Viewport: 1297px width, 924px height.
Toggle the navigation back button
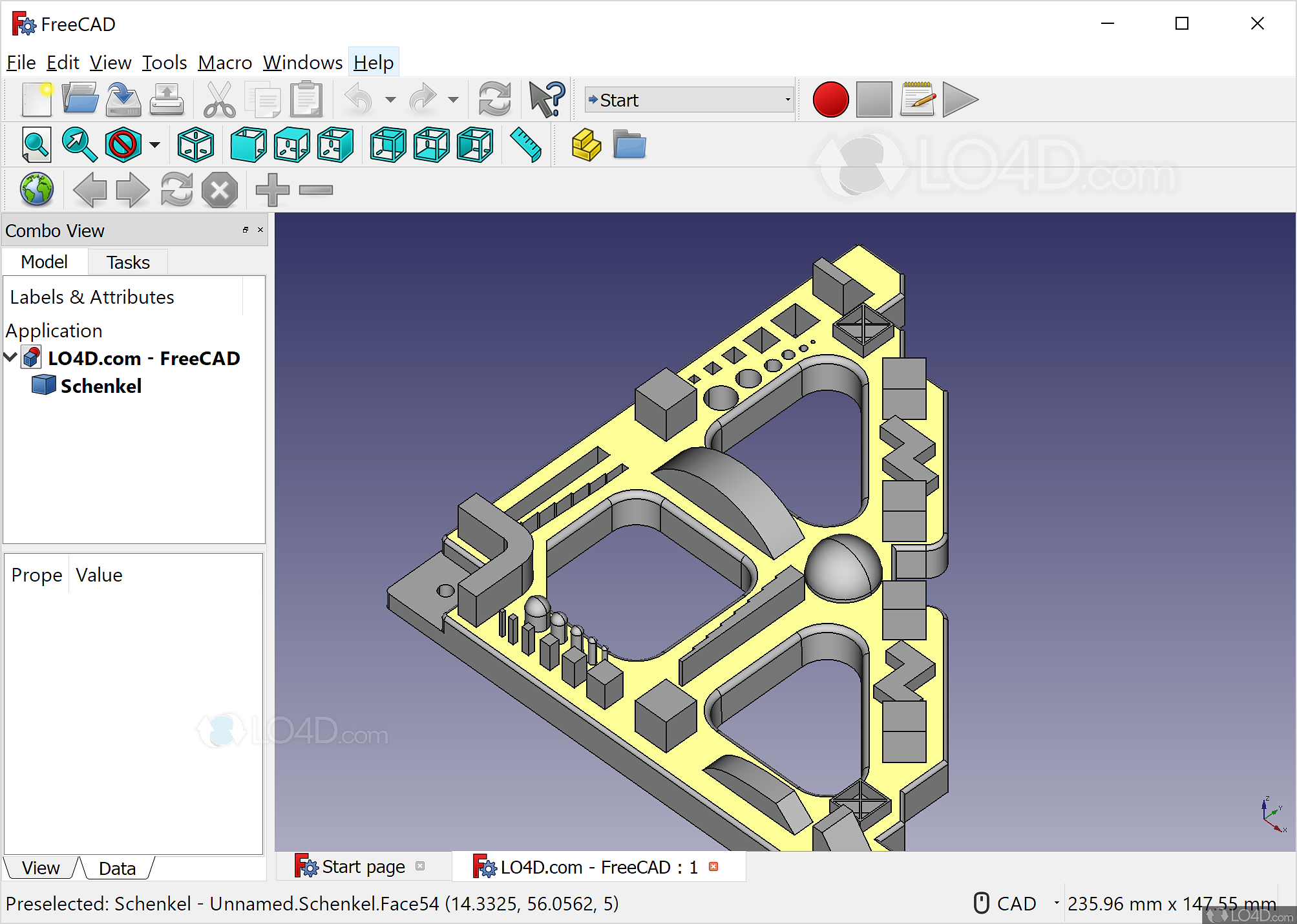(x=89, y=189)
